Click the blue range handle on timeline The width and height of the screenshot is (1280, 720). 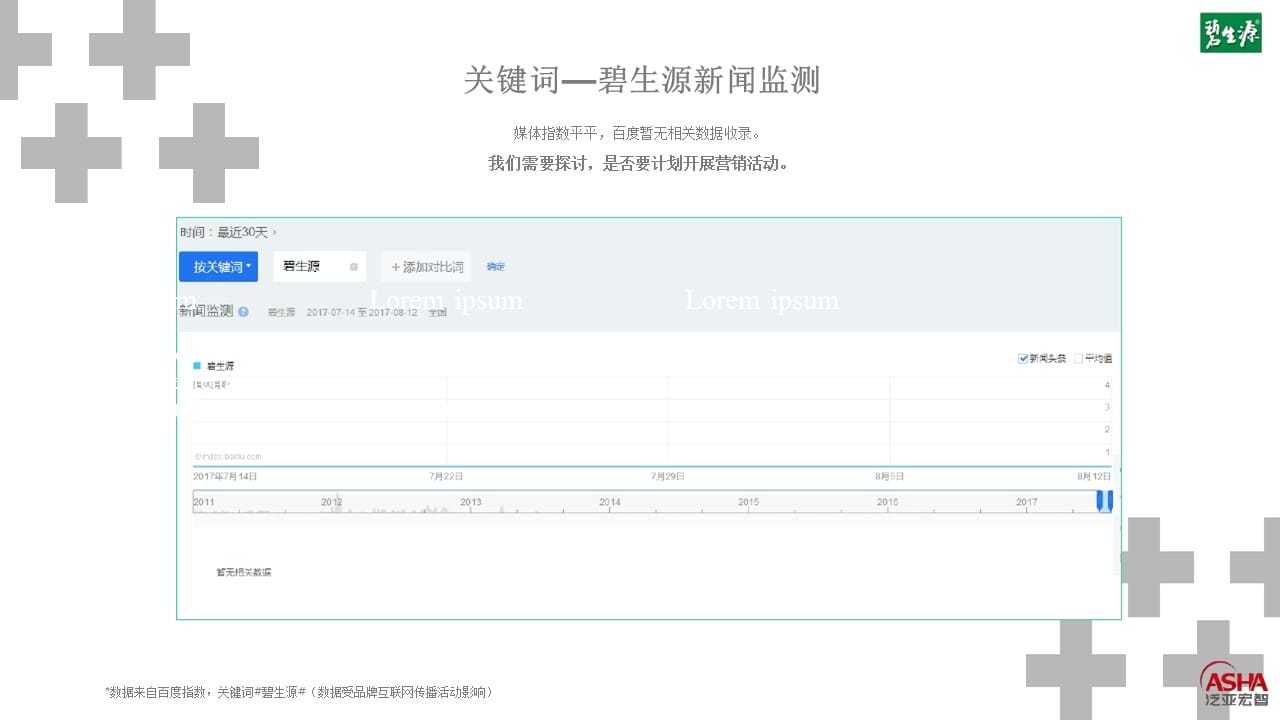(1104, 500)
